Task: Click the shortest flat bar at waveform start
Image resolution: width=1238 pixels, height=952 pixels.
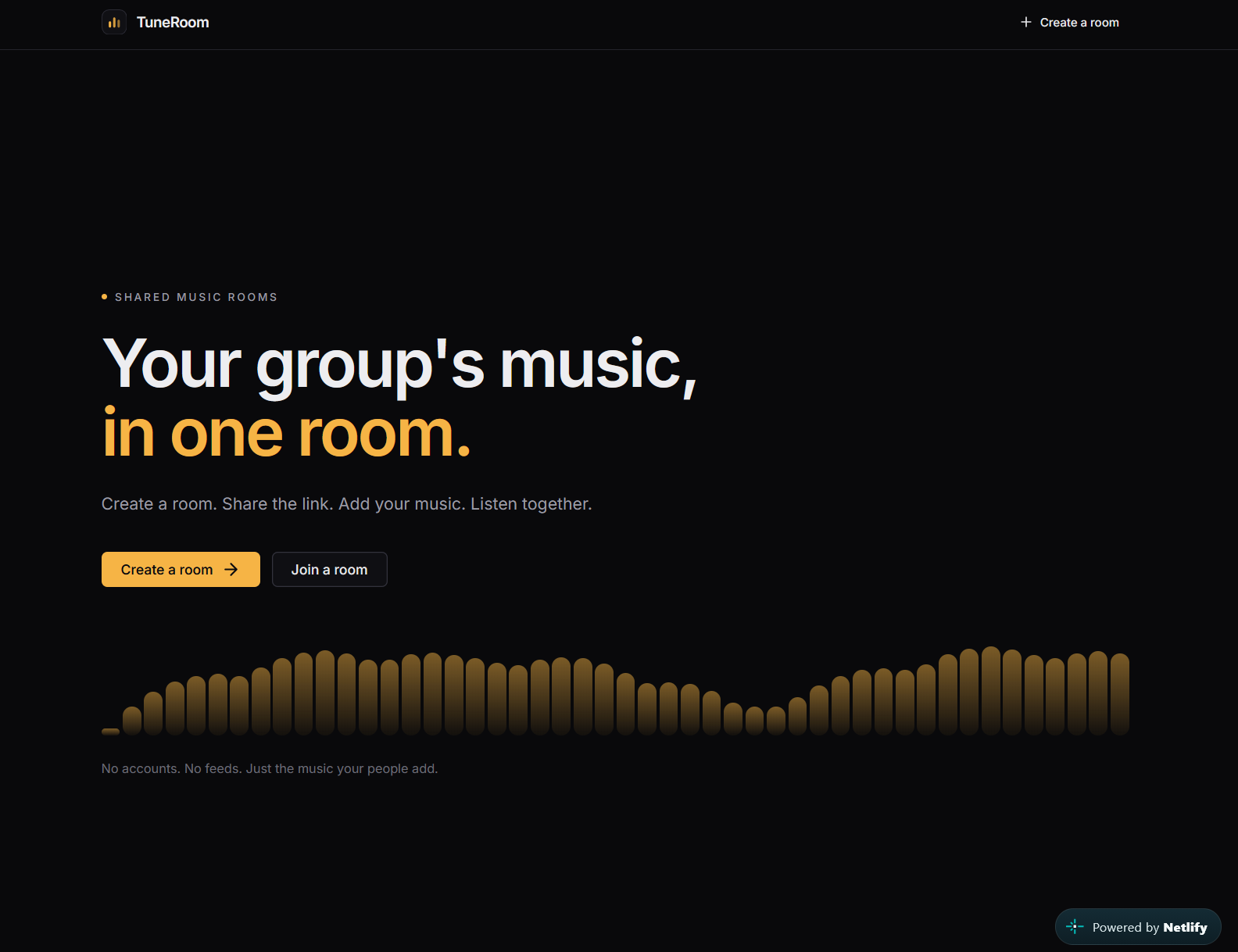Action: pos(111,732)
